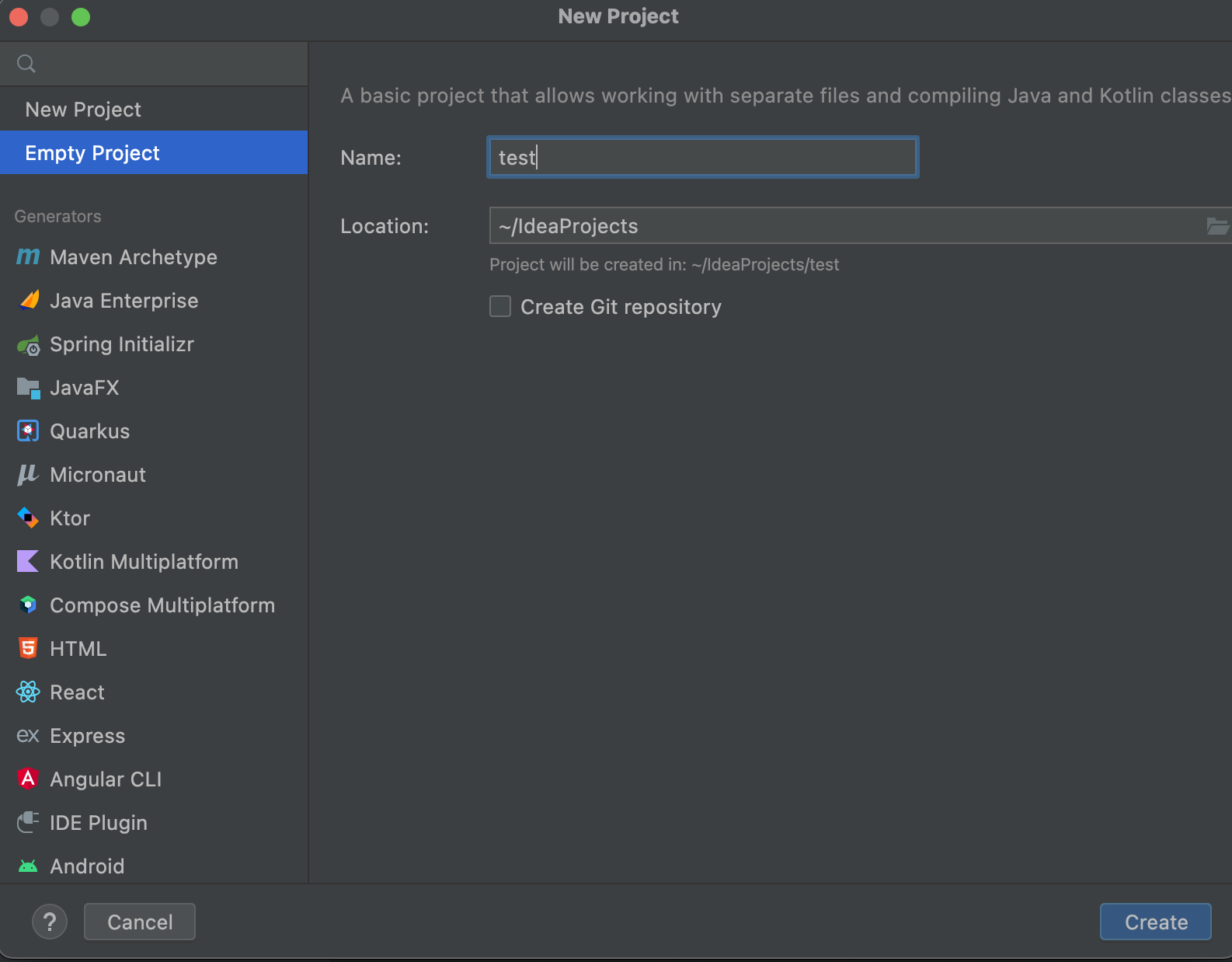Focus the sidebar search field
Viewport: 1232px width, 962px height.
(x=154, y=64)
